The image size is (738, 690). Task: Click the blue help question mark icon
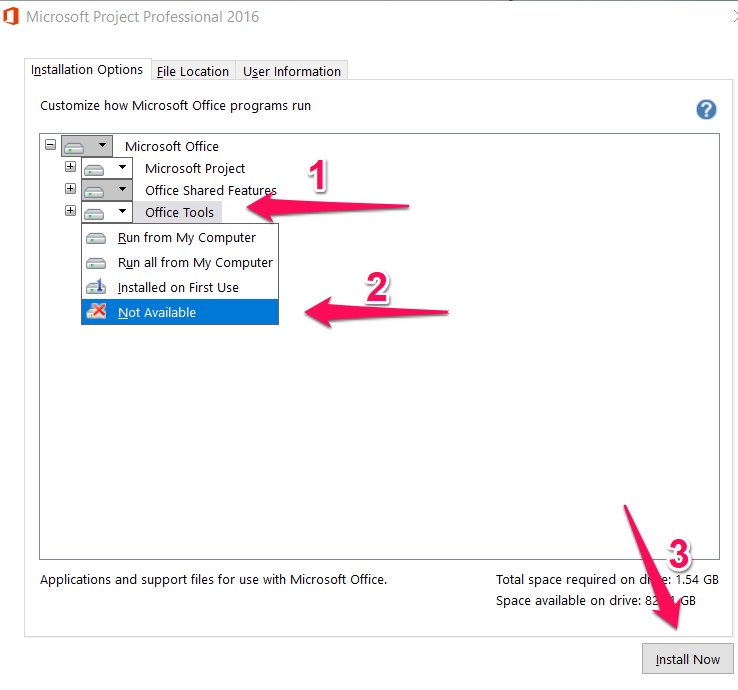[706, 110]
